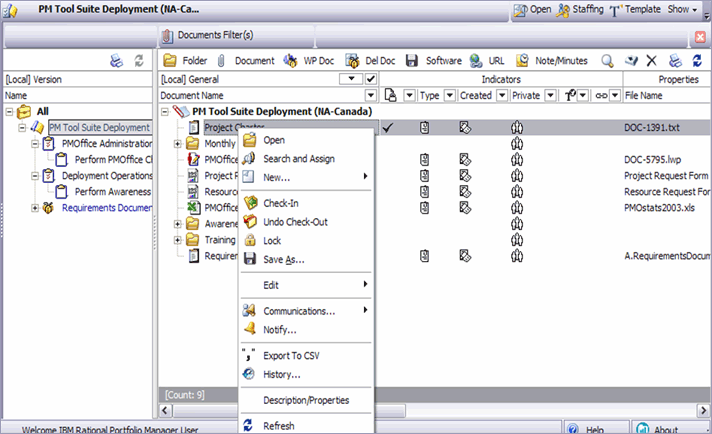
Task: Click the URL globe icon
Action: coord(475,60)
